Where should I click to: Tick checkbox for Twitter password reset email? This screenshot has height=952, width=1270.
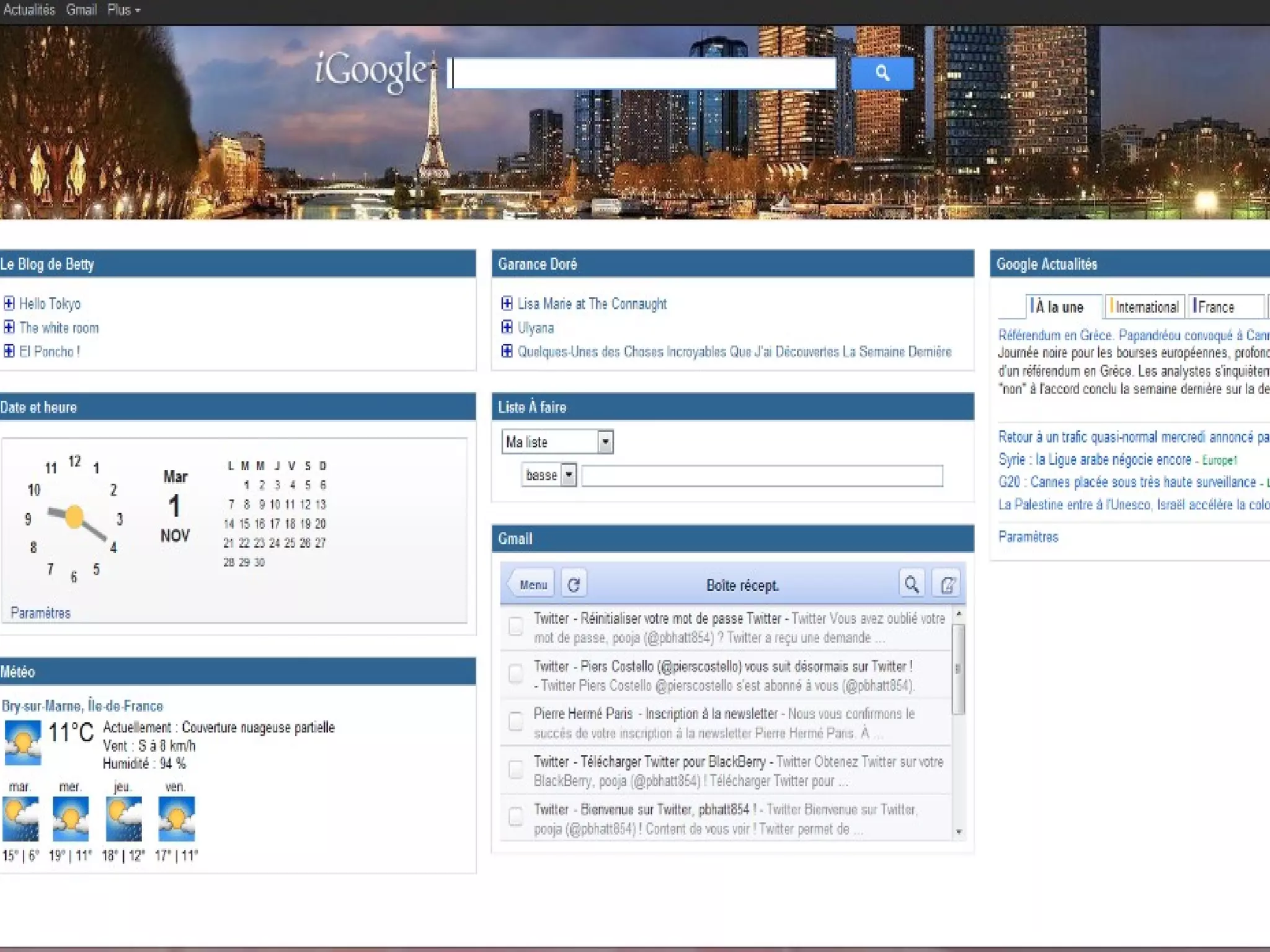point(515,627)
